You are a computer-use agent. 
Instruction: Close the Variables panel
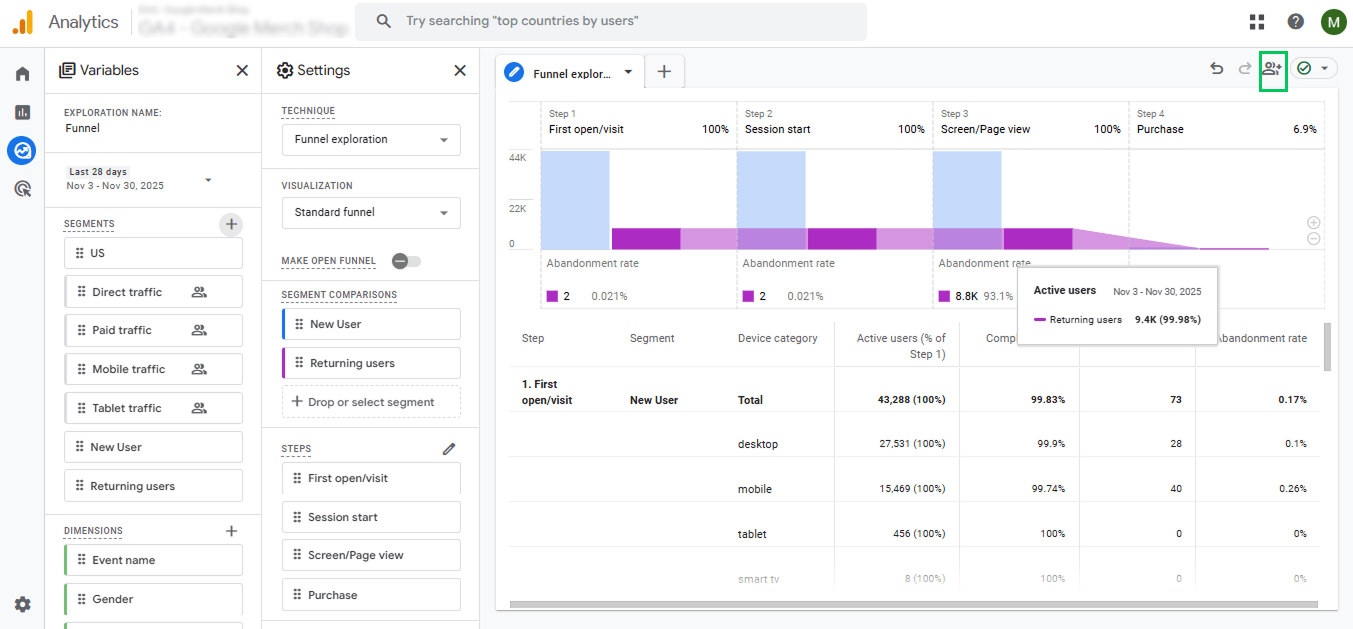click(x=242, y=71)
